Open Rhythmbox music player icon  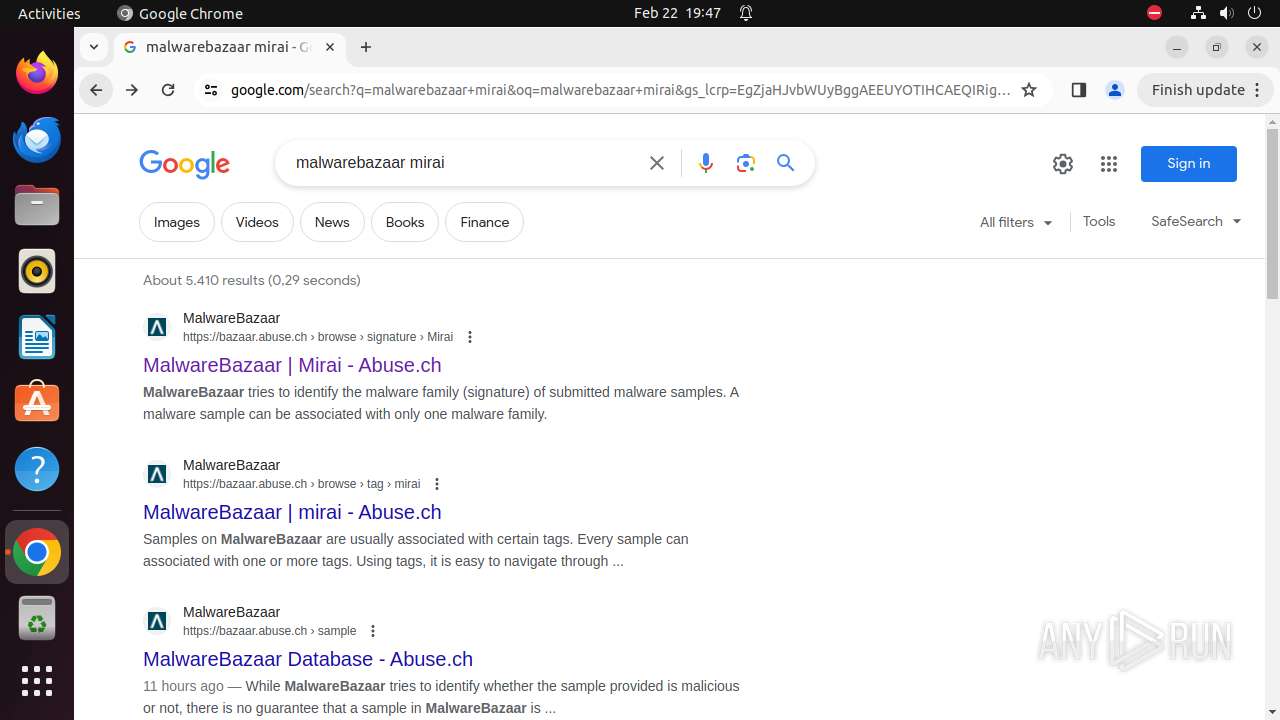[37, 271]
